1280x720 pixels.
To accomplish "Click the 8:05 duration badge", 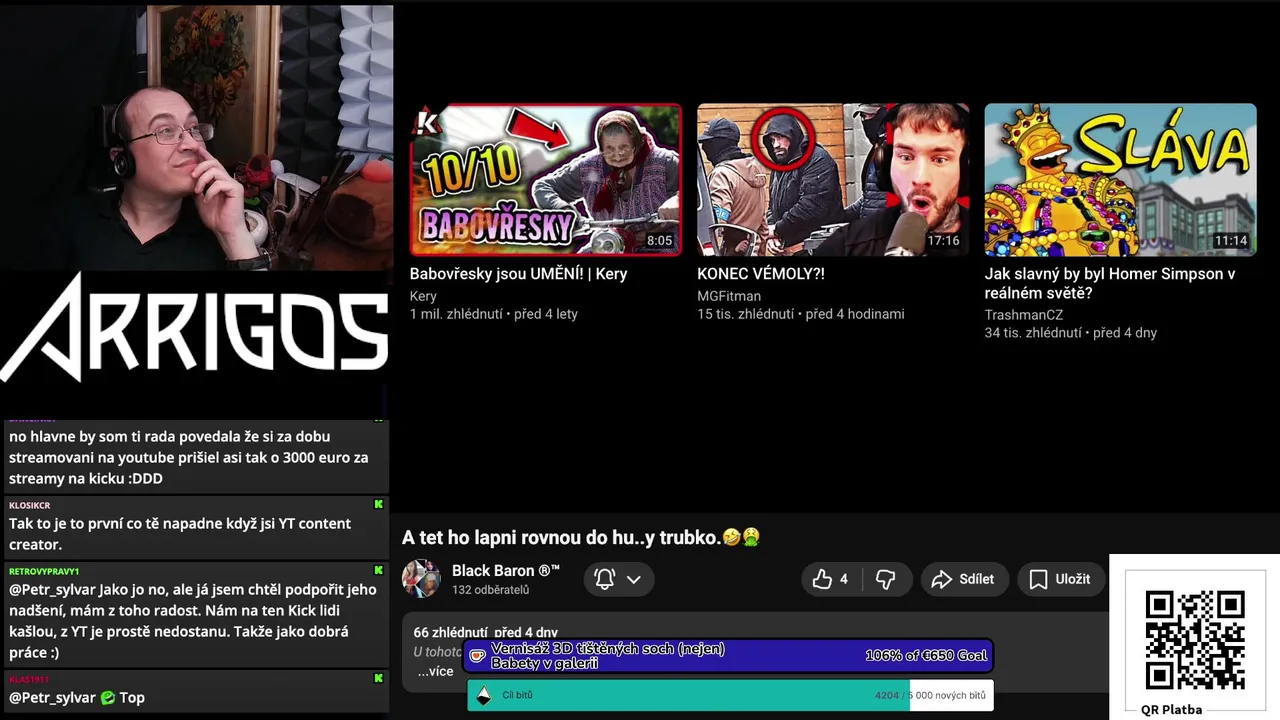I will [659, 241].
